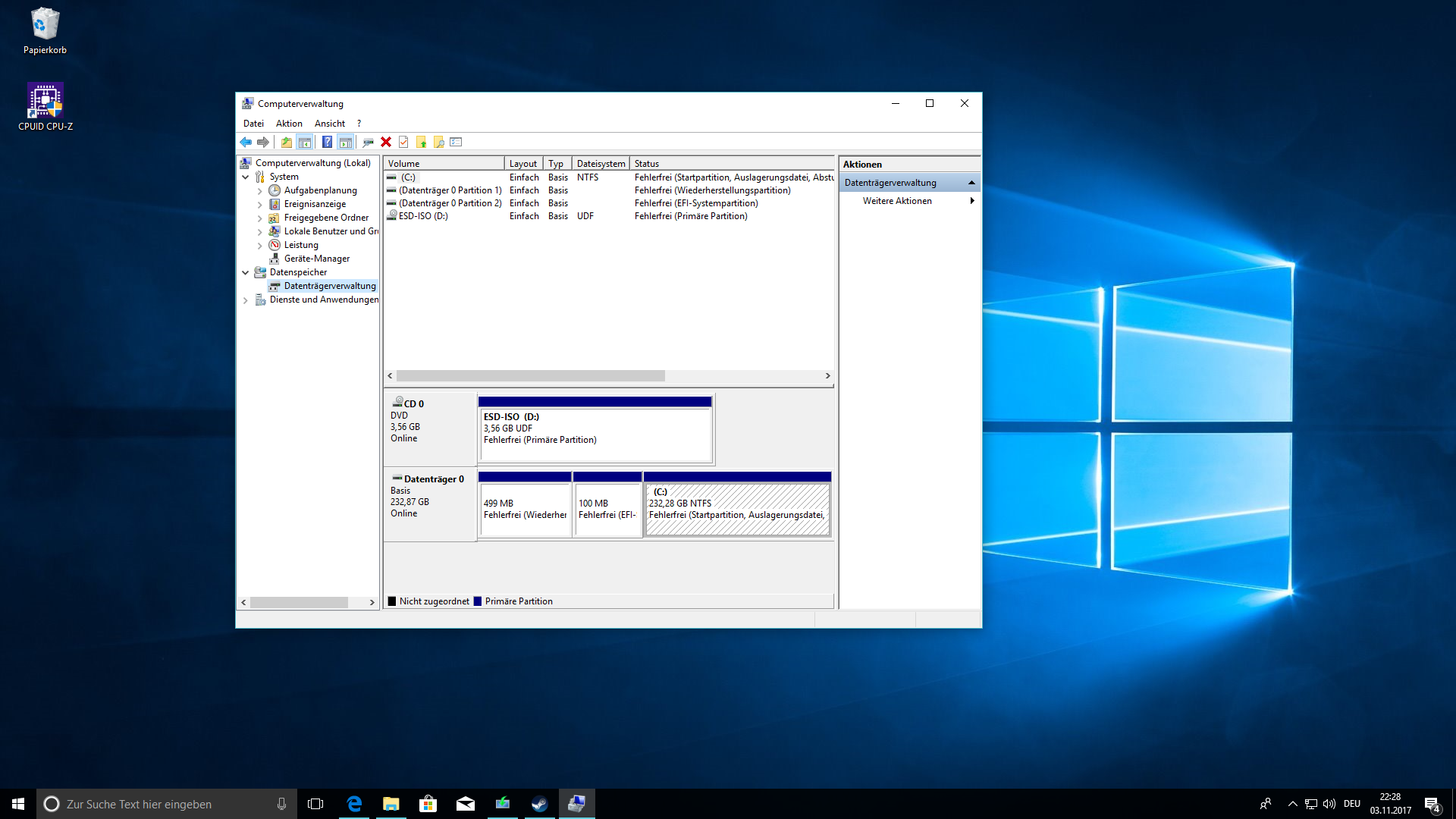Toggle the console tree pane button
Image resolution: width=1456 pixels, height=819 pixels.
[305, 142]
